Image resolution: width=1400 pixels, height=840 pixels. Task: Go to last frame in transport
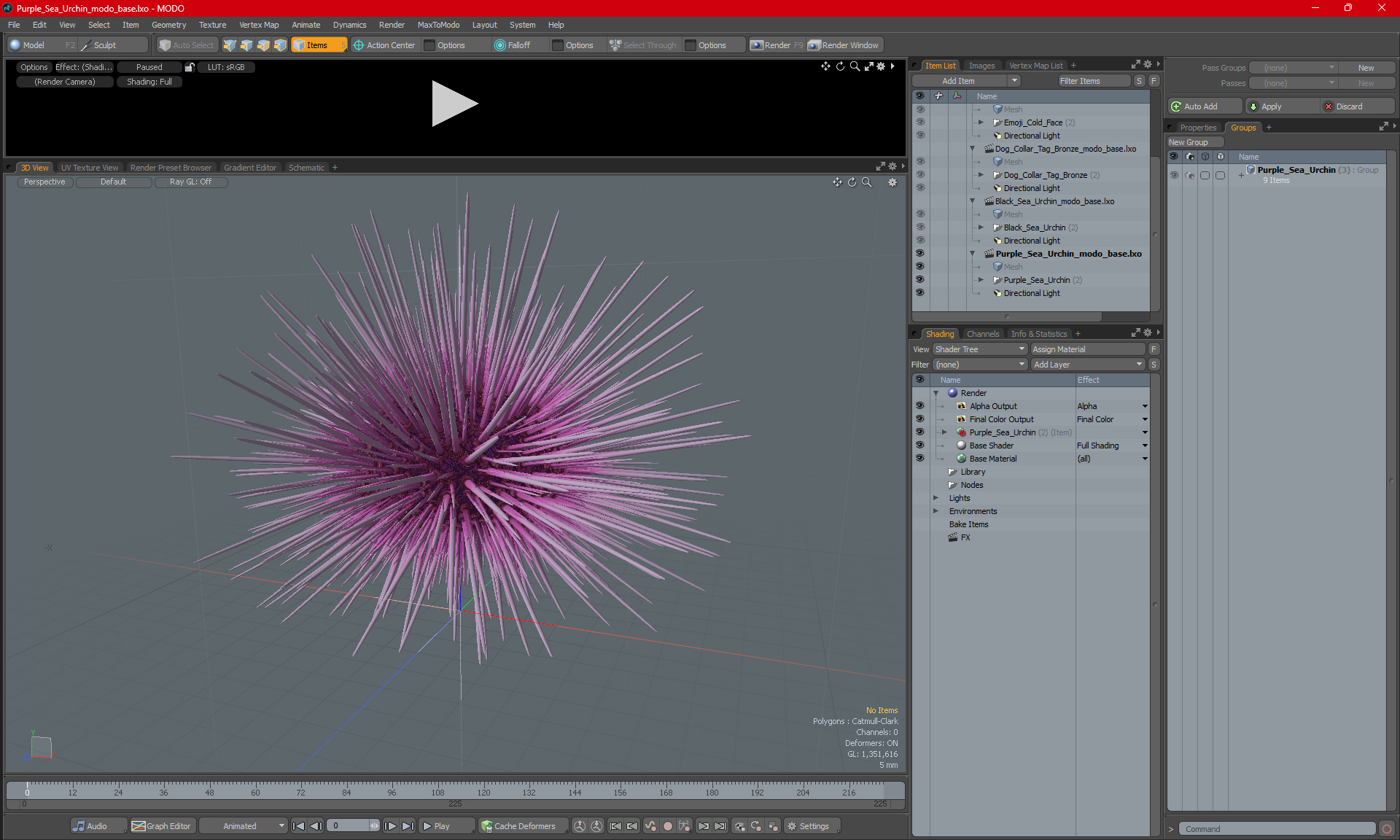(x=408, y=826)
